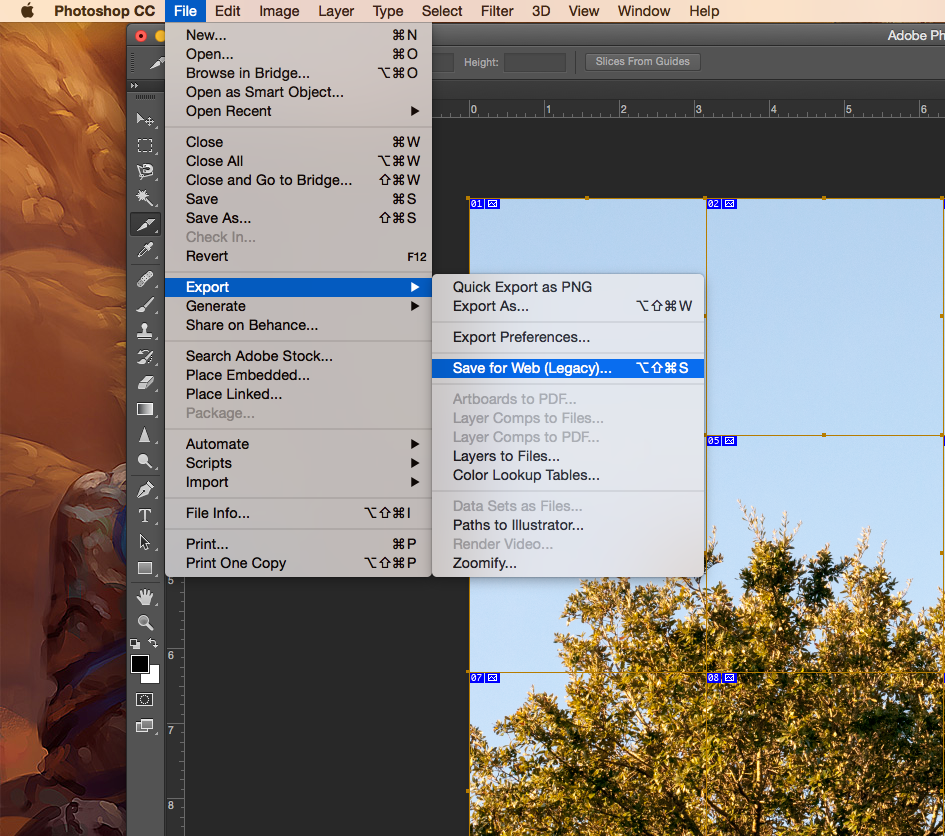Select the History Brush tool
The image size is (945, 836).
pos(145,357)
